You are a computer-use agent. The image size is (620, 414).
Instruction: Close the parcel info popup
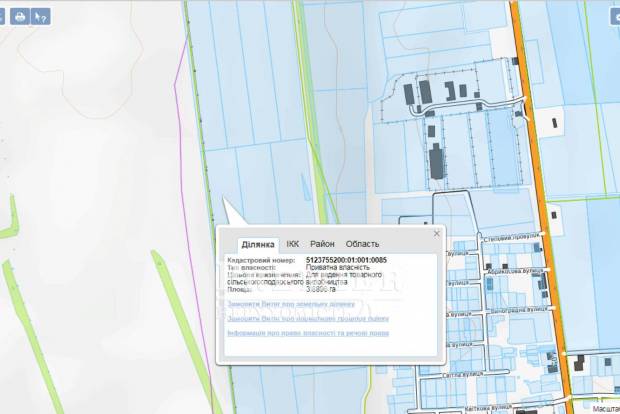[x=436, y=232]
